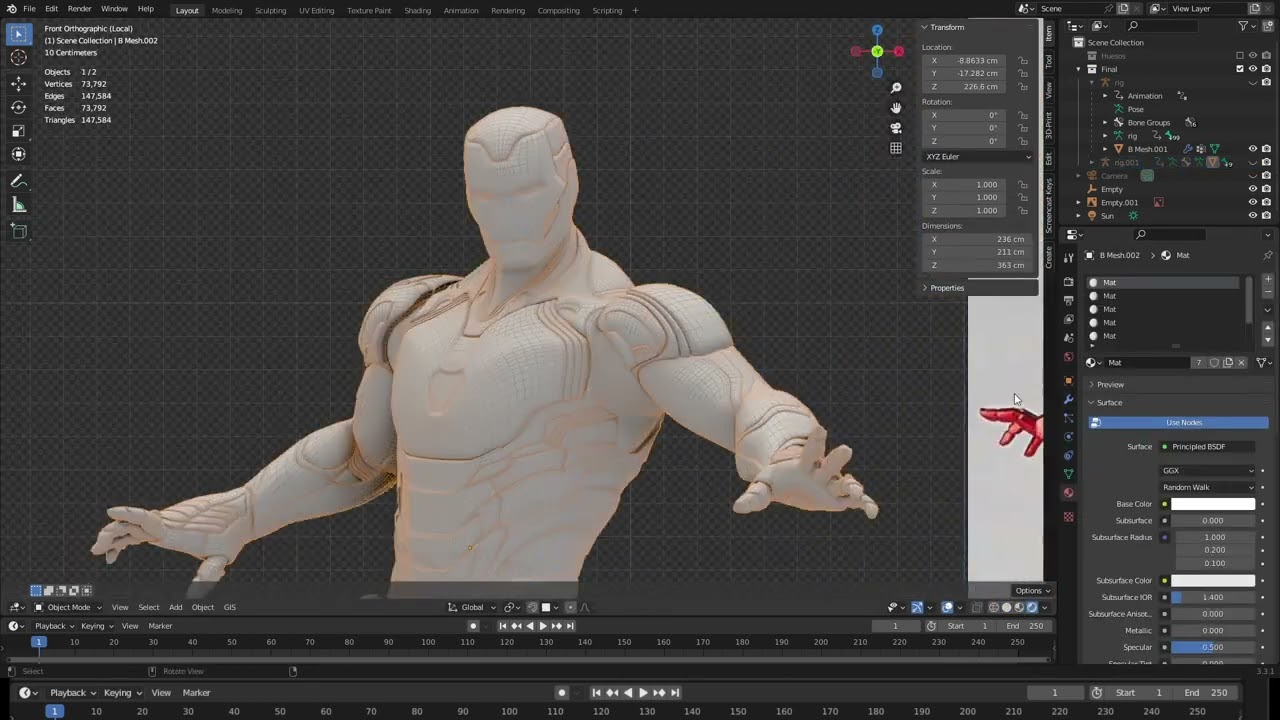
Task: Click the fake user shield icon for Mat
Action: tap(1214, 363)
